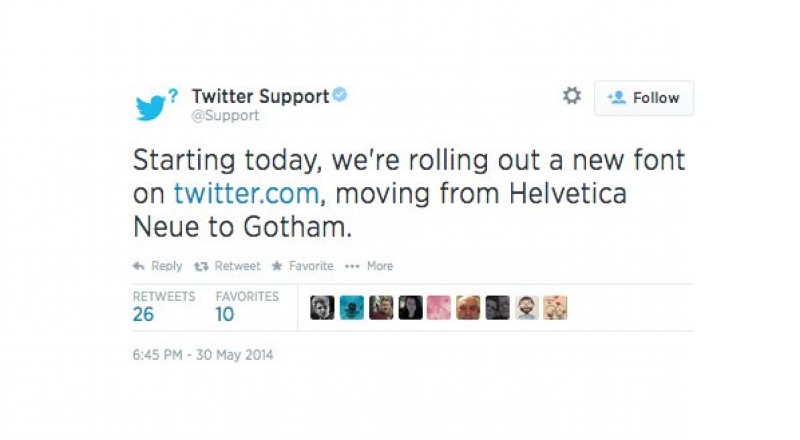Click the blue second avatar thumbnail
Image resolution: width=800 pixels, height=440 pixels.
click(351, 308)
